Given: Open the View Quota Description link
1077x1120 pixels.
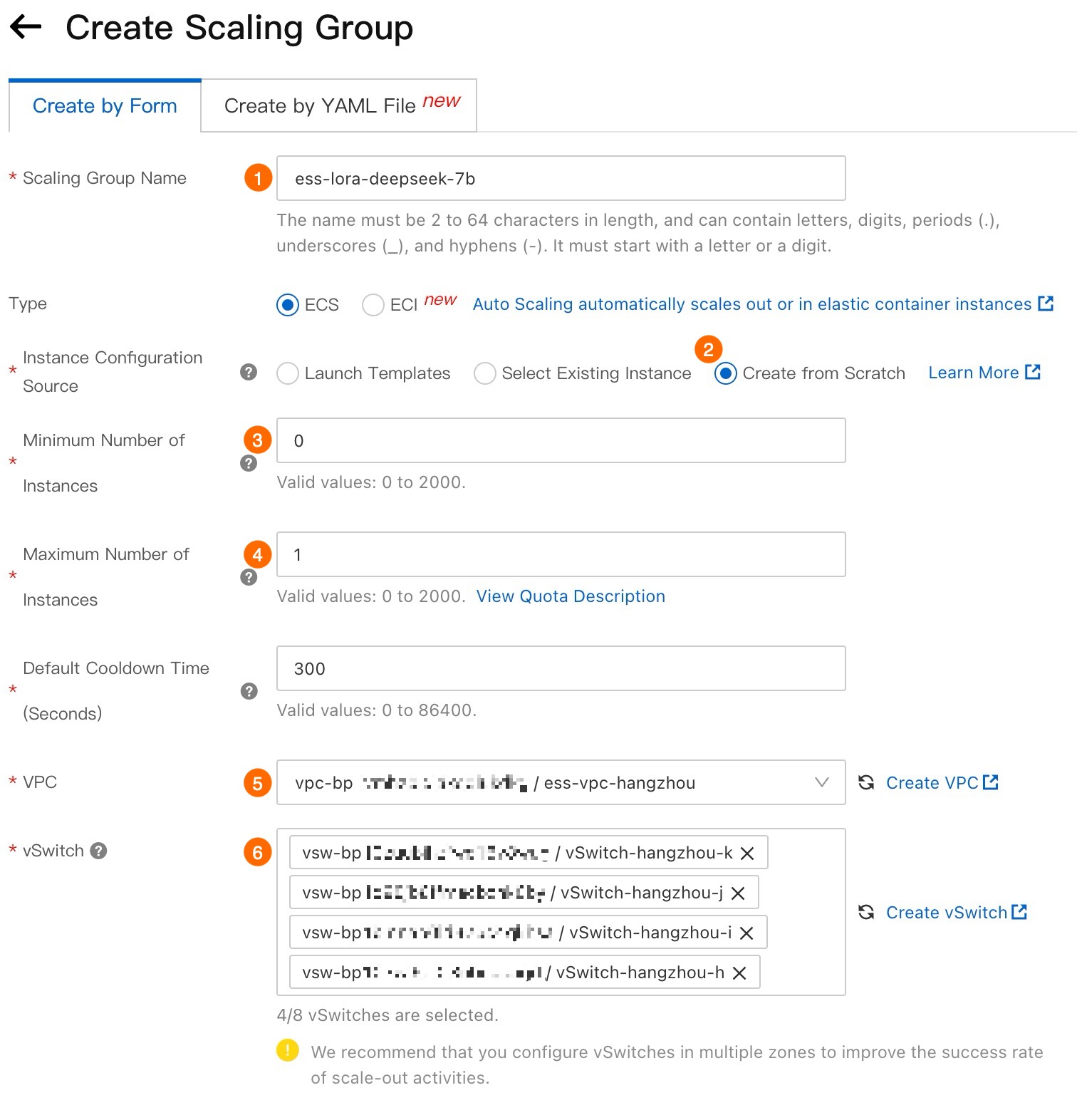Looking at the screenshot, I should point(571,596).
